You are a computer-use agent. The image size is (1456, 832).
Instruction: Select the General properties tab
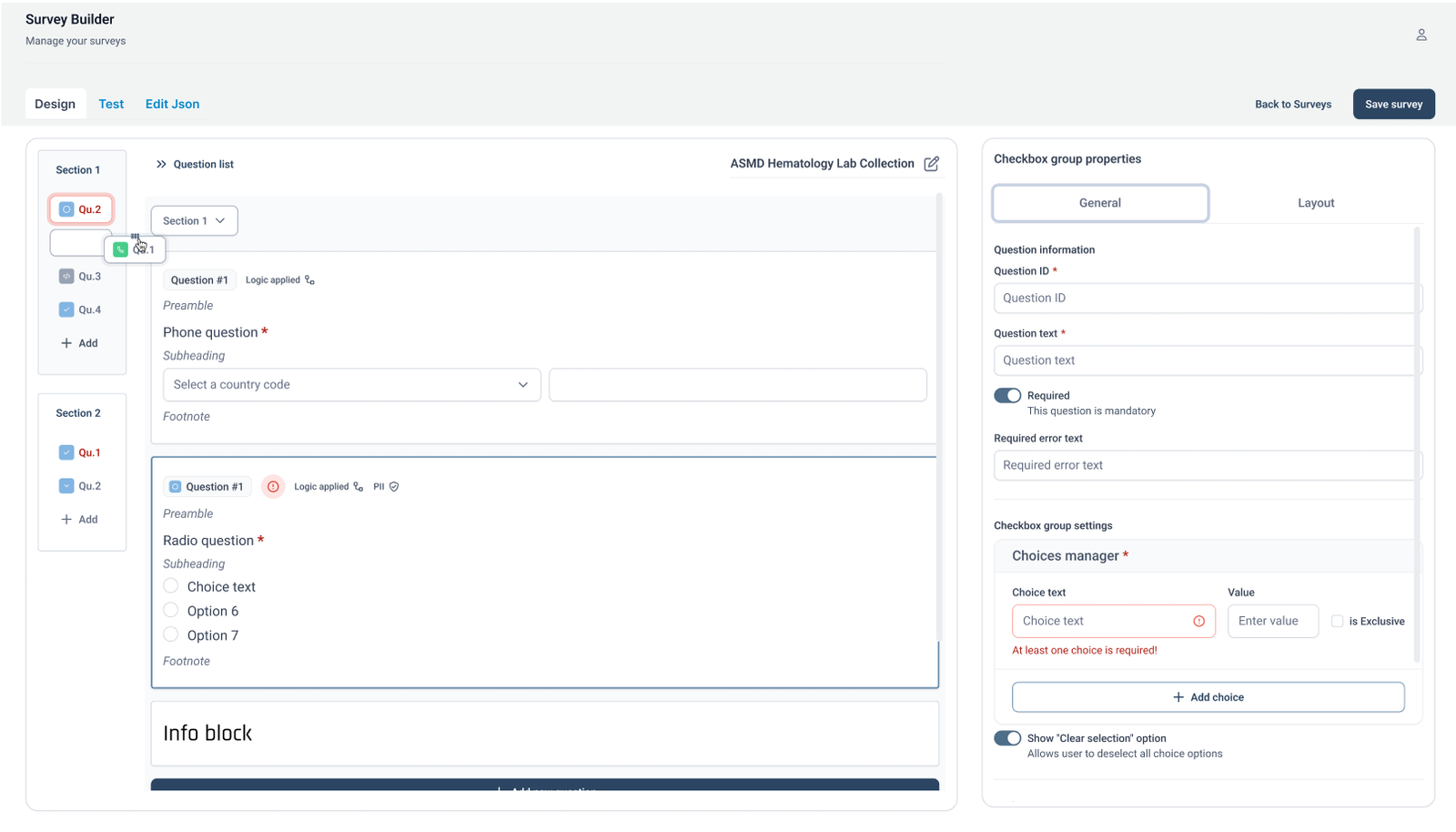(1100, 203)
